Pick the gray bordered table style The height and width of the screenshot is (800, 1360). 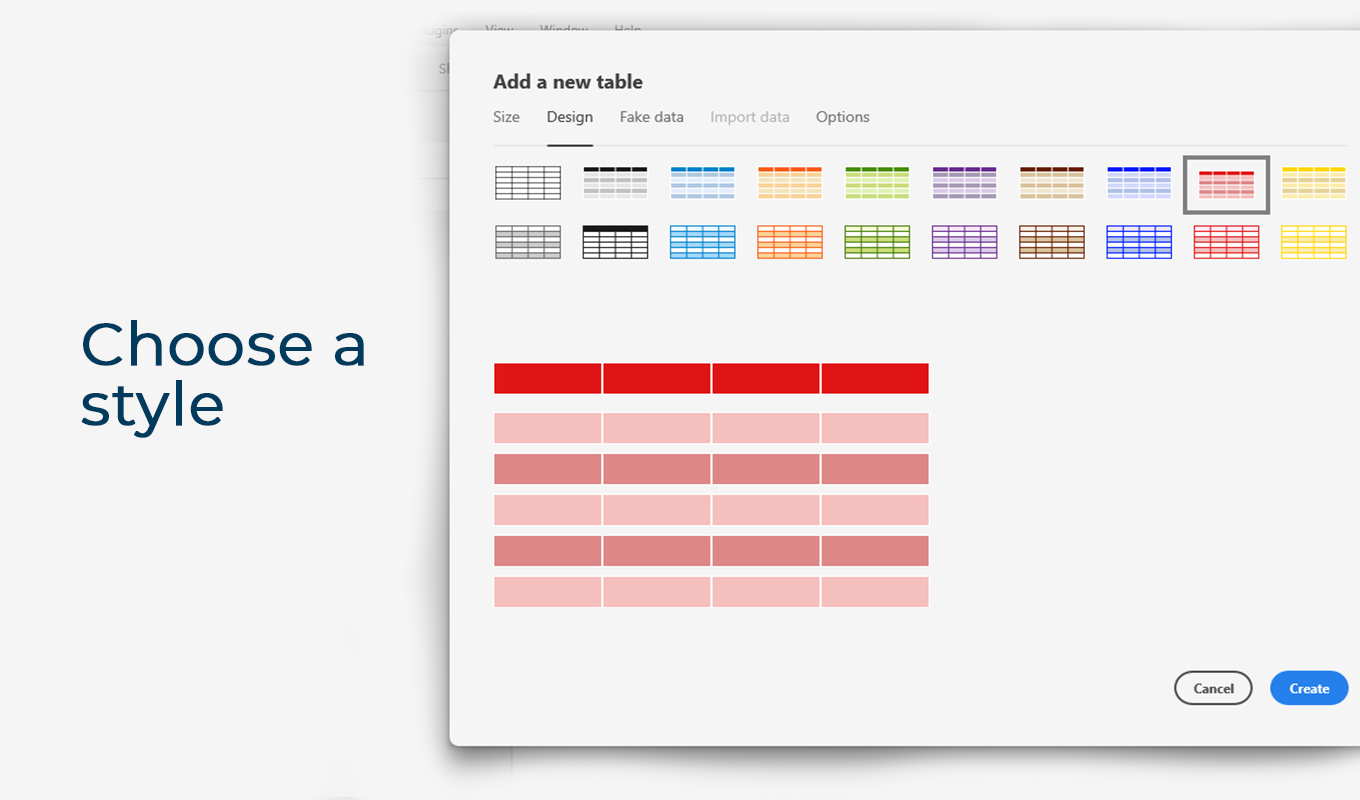click(x=528, y=242)
